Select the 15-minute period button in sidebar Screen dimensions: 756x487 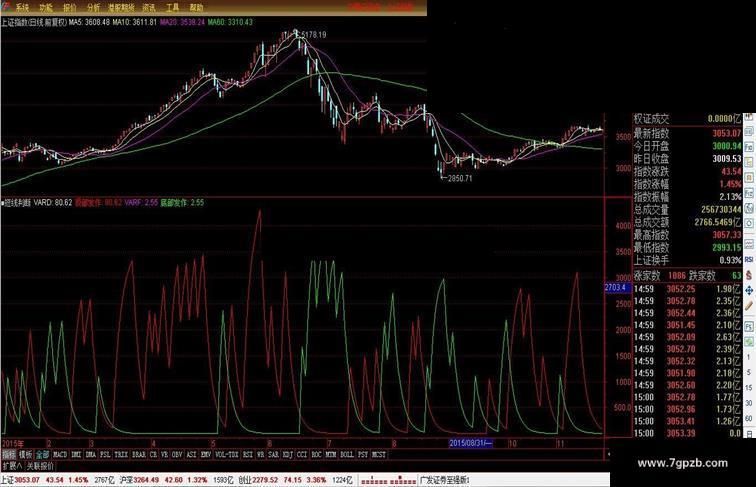(x=749, y=388)
